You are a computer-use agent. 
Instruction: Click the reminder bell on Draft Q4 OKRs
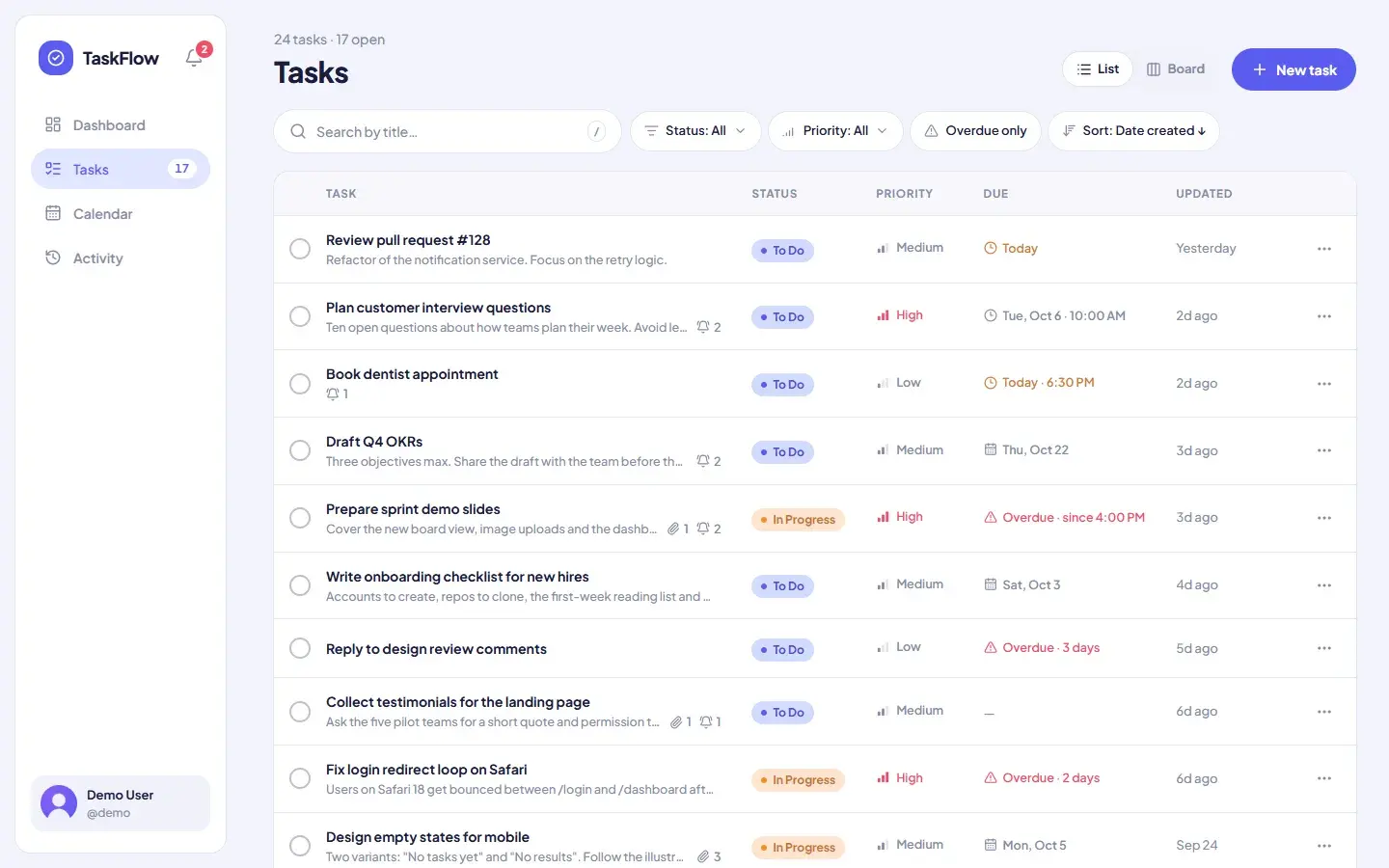coord(703,461)
